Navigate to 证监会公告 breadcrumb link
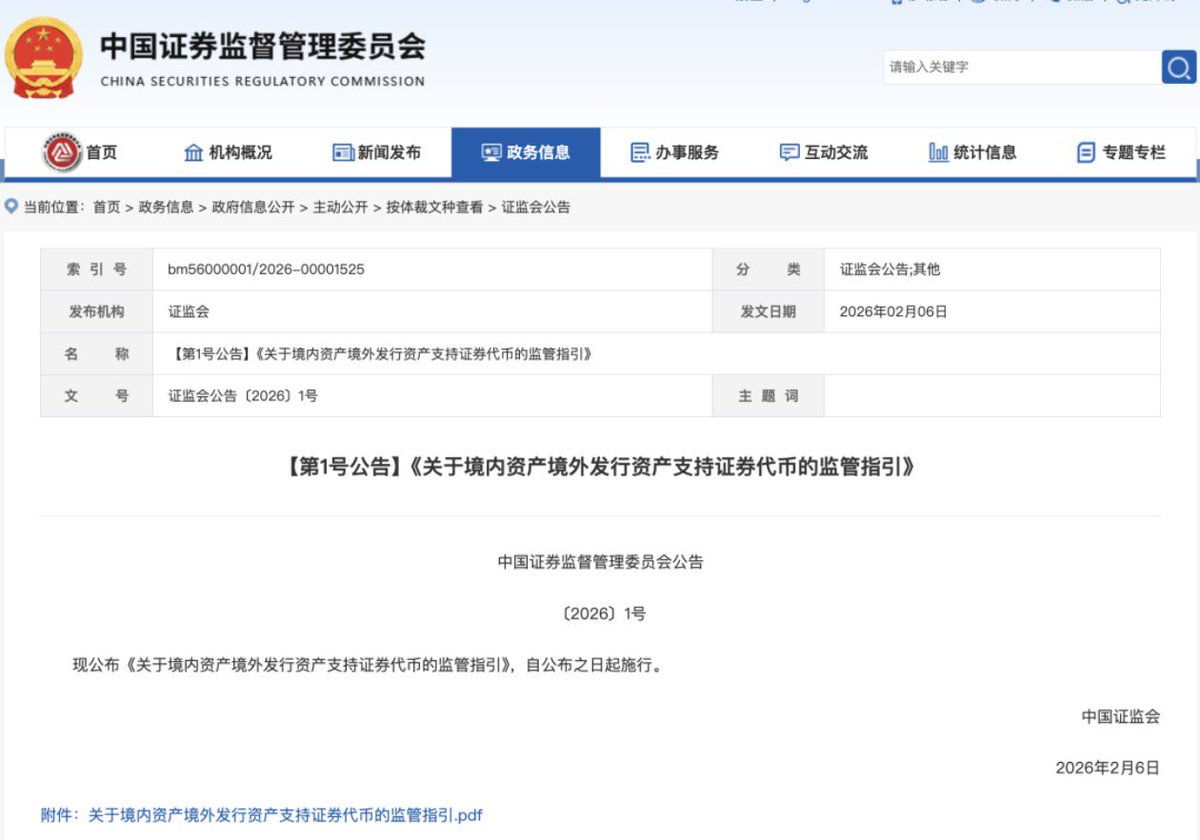The width and height of the screenshot is (1200, 840). pyautogui.click(x=536, y=207)
